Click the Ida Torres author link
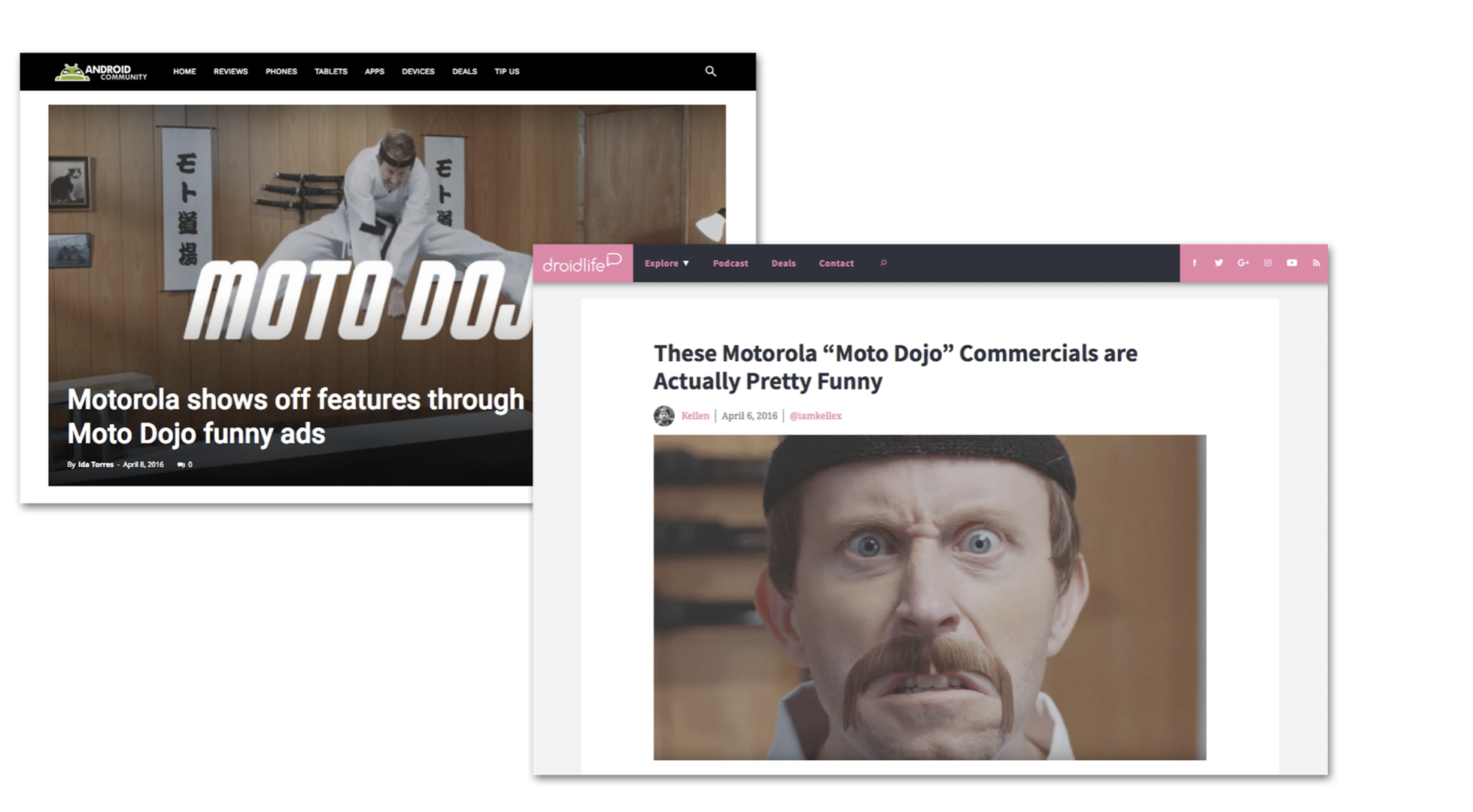 (96, 465)
